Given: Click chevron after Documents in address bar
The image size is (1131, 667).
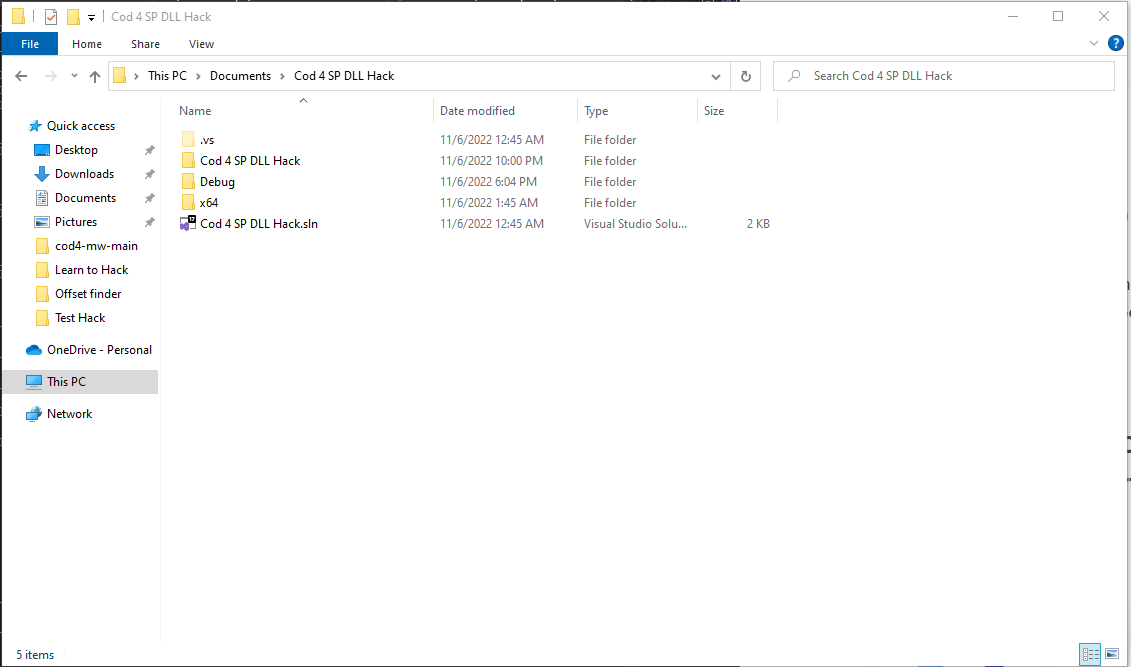Looking at the screenshot, I should tap(283, 76).
